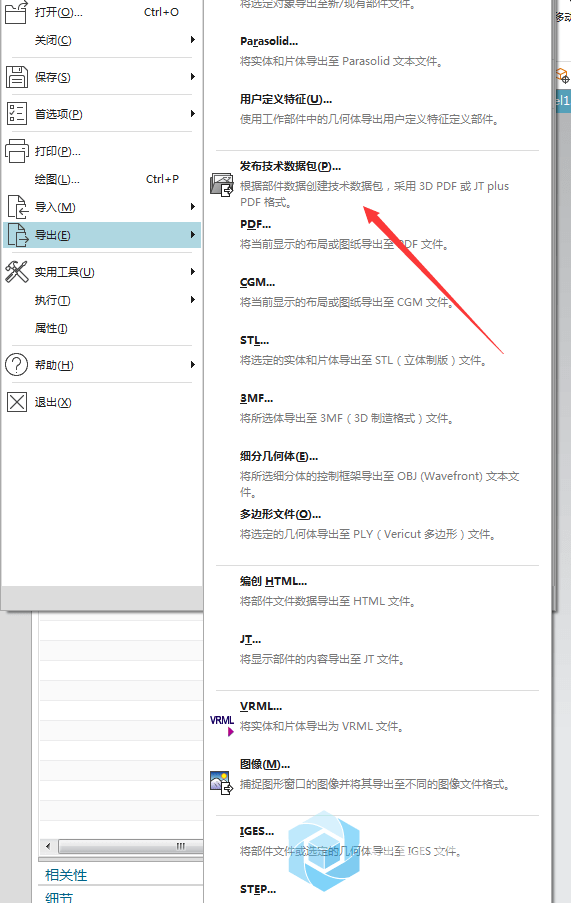This screenshot has width=571, height=903.
Task: Open the 相关性 panel link
Action: click(x=66, y=875)
